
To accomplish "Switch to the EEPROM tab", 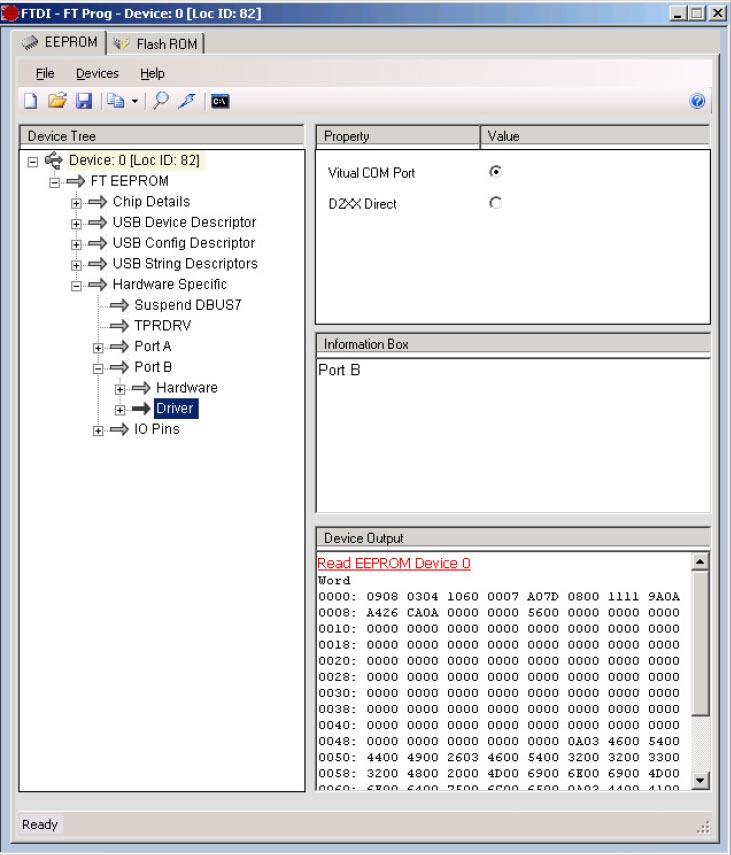I will 60,43.
